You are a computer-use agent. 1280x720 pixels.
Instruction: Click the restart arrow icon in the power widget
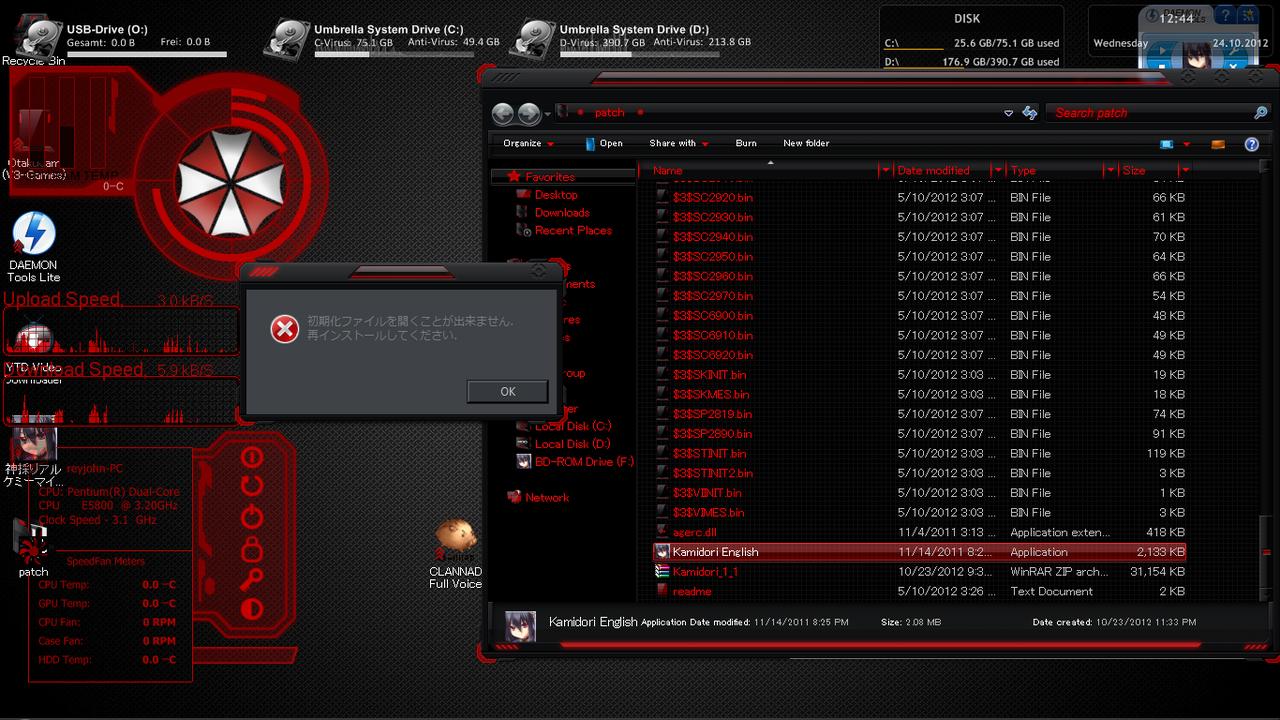pos(251,487)
